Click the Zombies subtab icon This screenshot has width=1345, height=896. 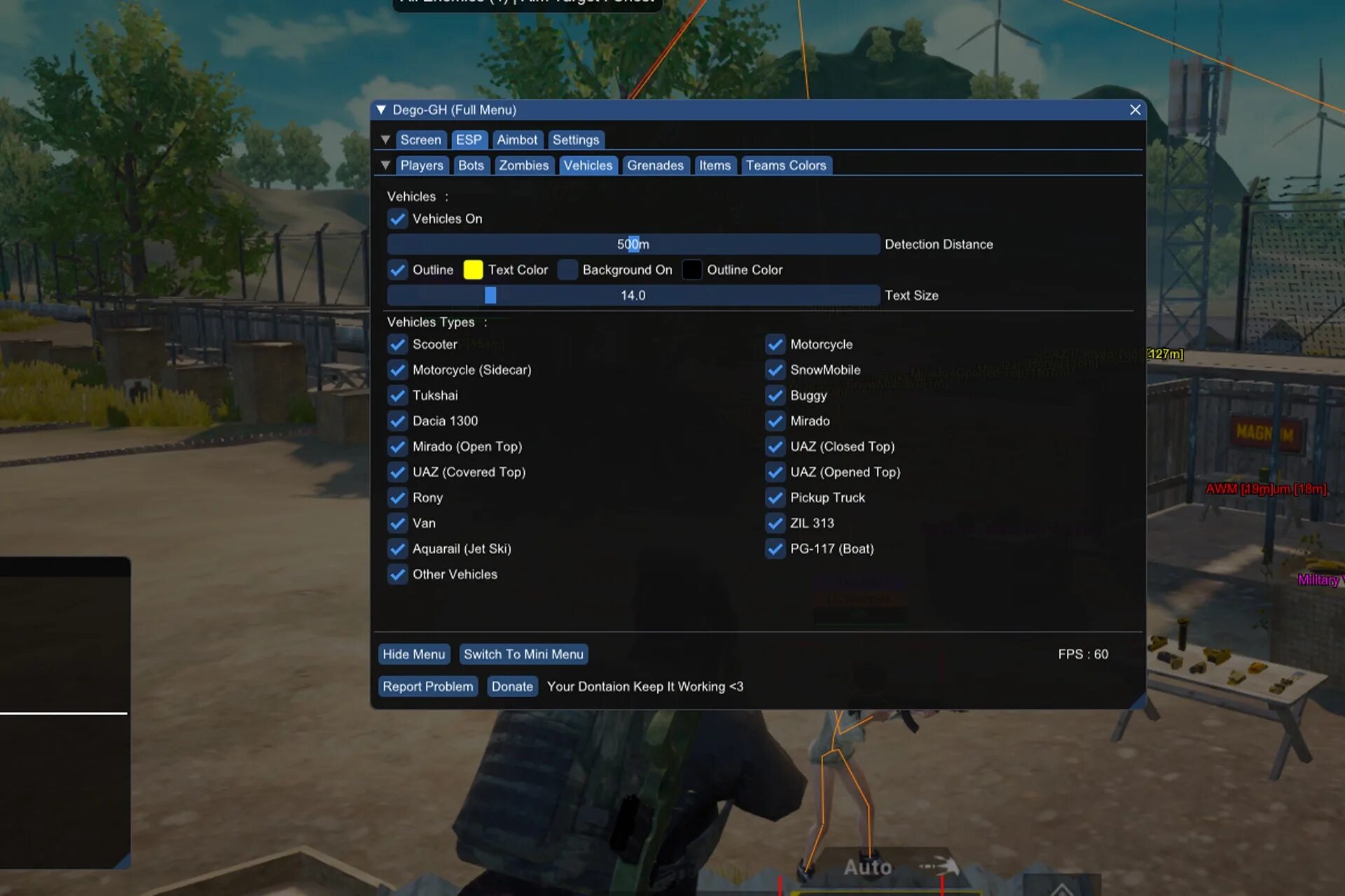[524, 165]
